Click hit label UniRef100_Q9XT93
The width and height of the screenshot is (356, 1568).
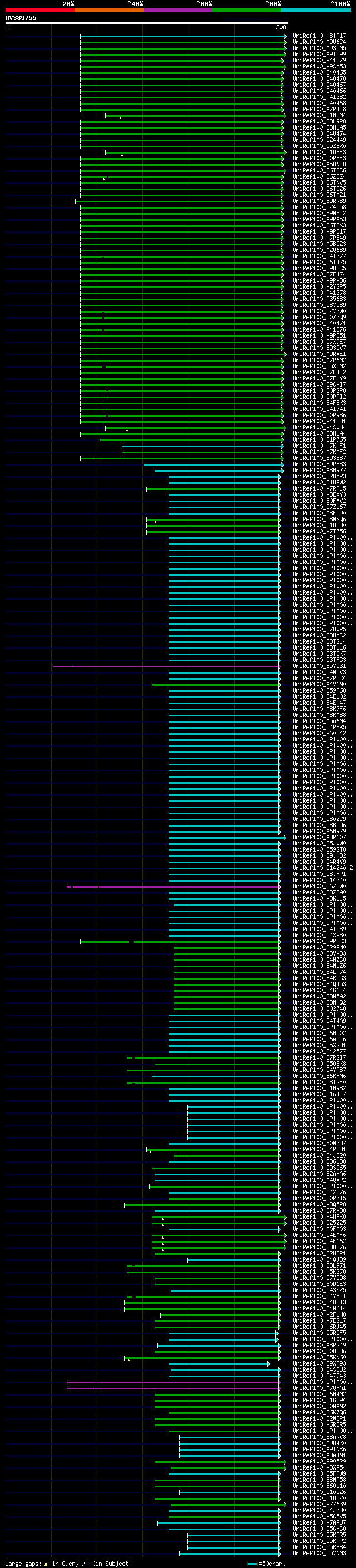point(319,1363)
